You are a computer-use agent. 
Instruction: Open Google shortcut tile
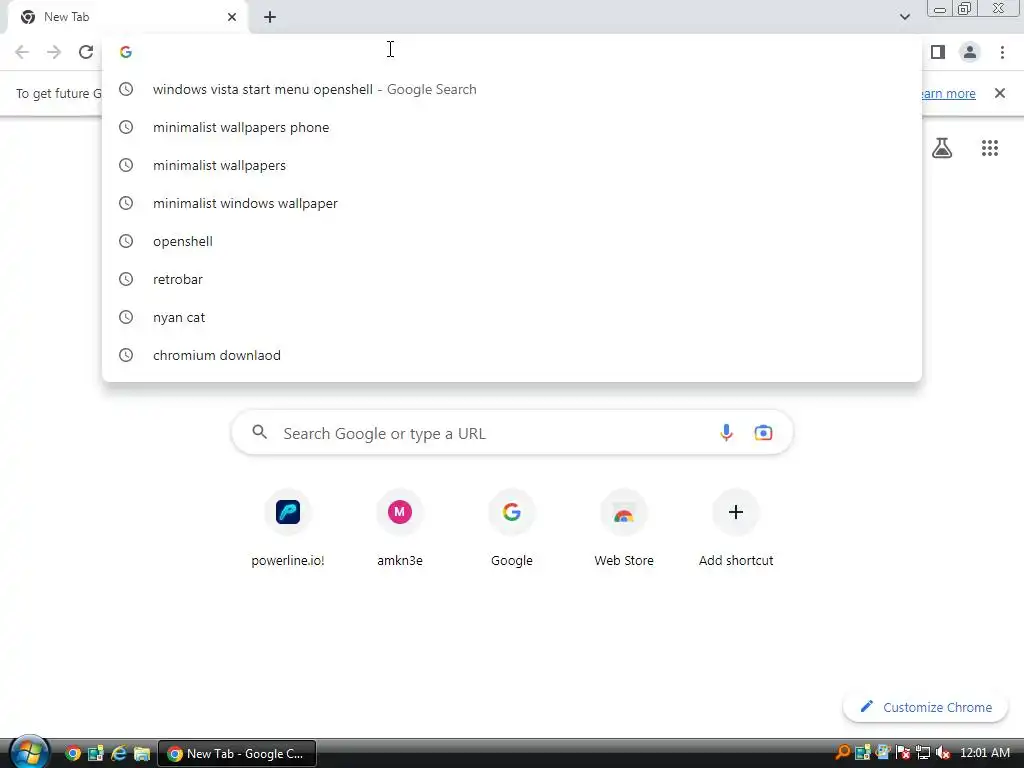point(512,528)
